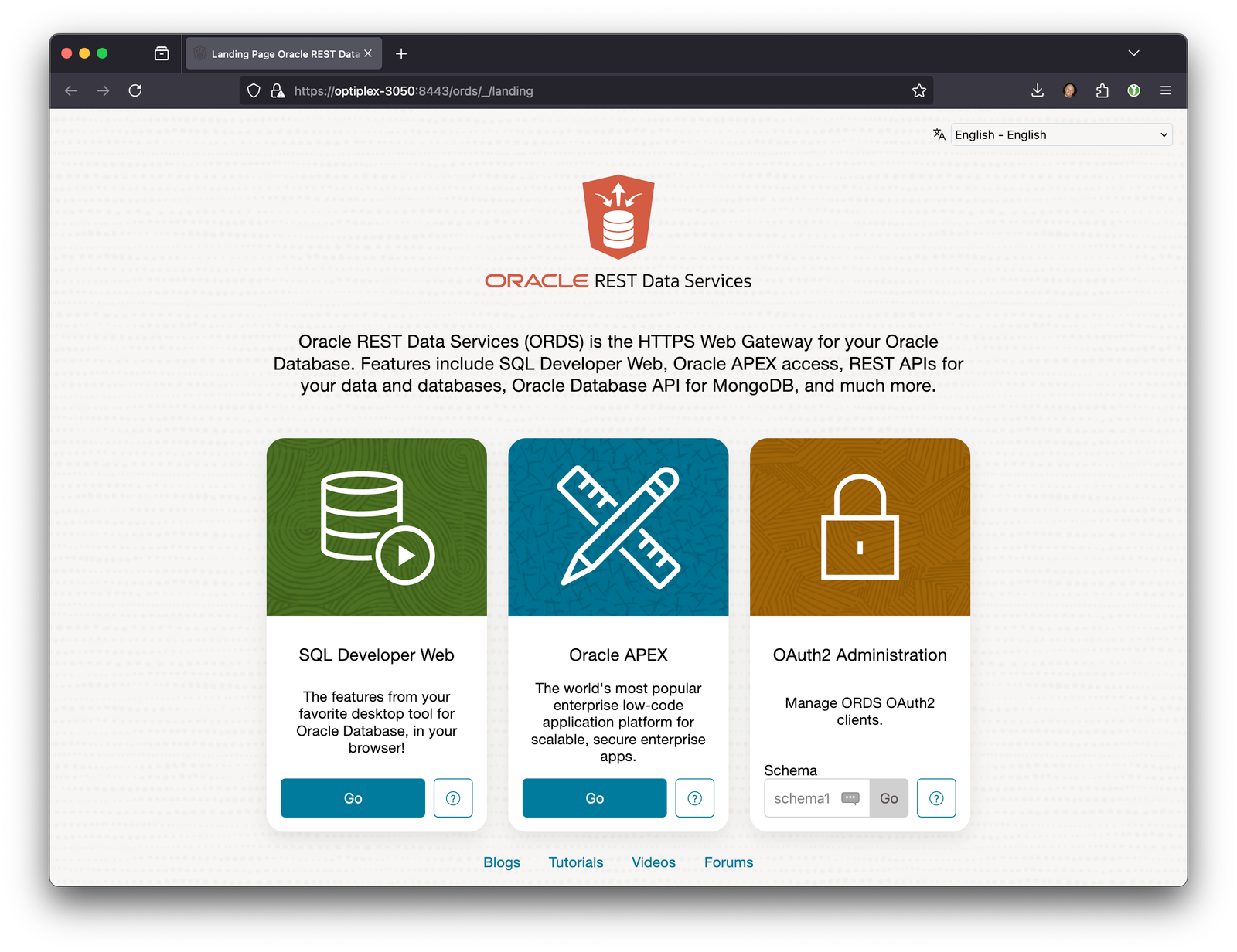Click the autofill icon in Schema field
Screen dimensions: 1237x952
pos(850,798)
